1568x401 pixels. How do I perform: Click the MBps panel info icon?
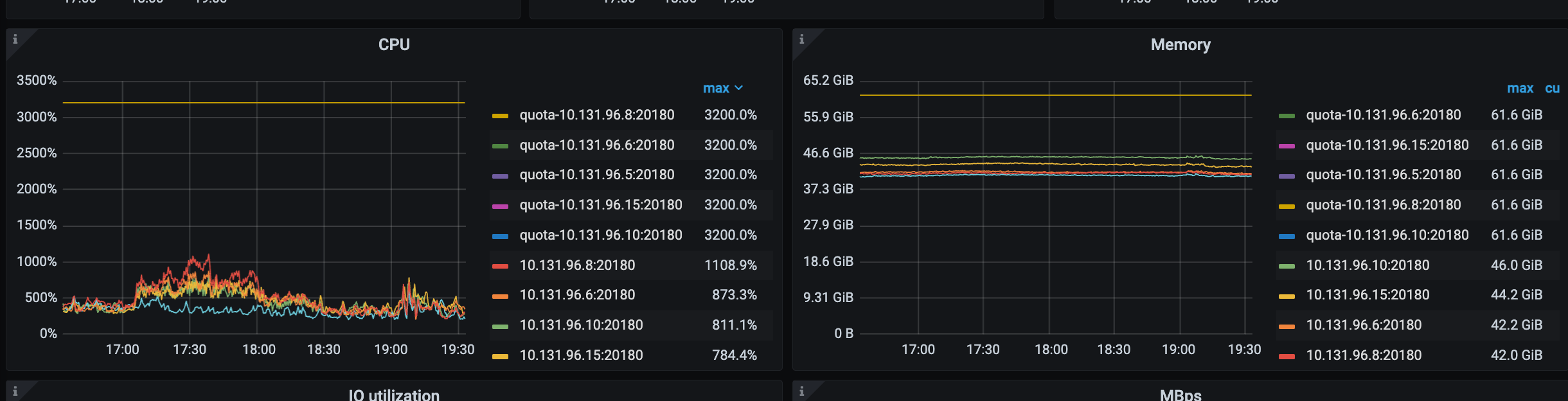[x=801, y=391]
